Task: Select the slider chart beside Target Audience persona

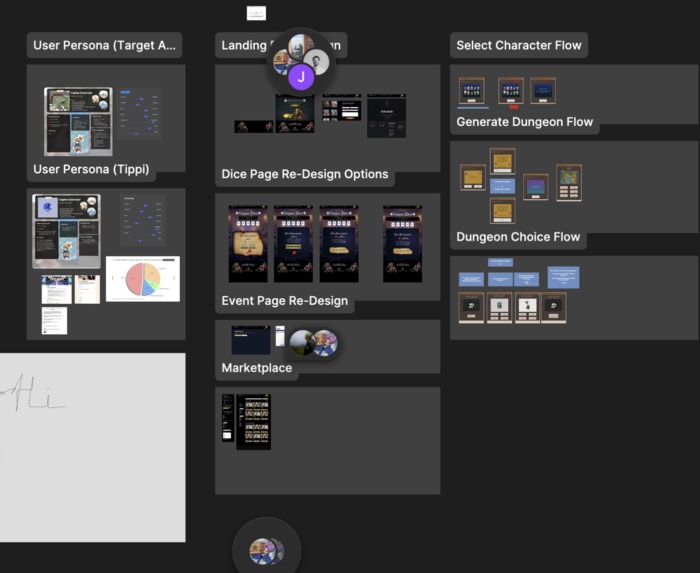Action: coord(140,114)
